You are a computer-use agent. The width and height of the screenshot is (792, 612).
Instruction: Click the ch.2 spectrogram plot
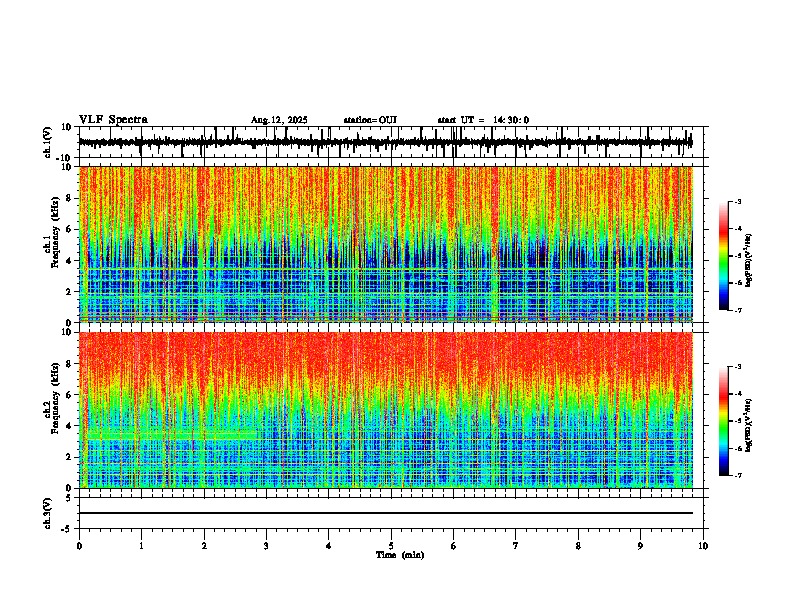point(386,410)
